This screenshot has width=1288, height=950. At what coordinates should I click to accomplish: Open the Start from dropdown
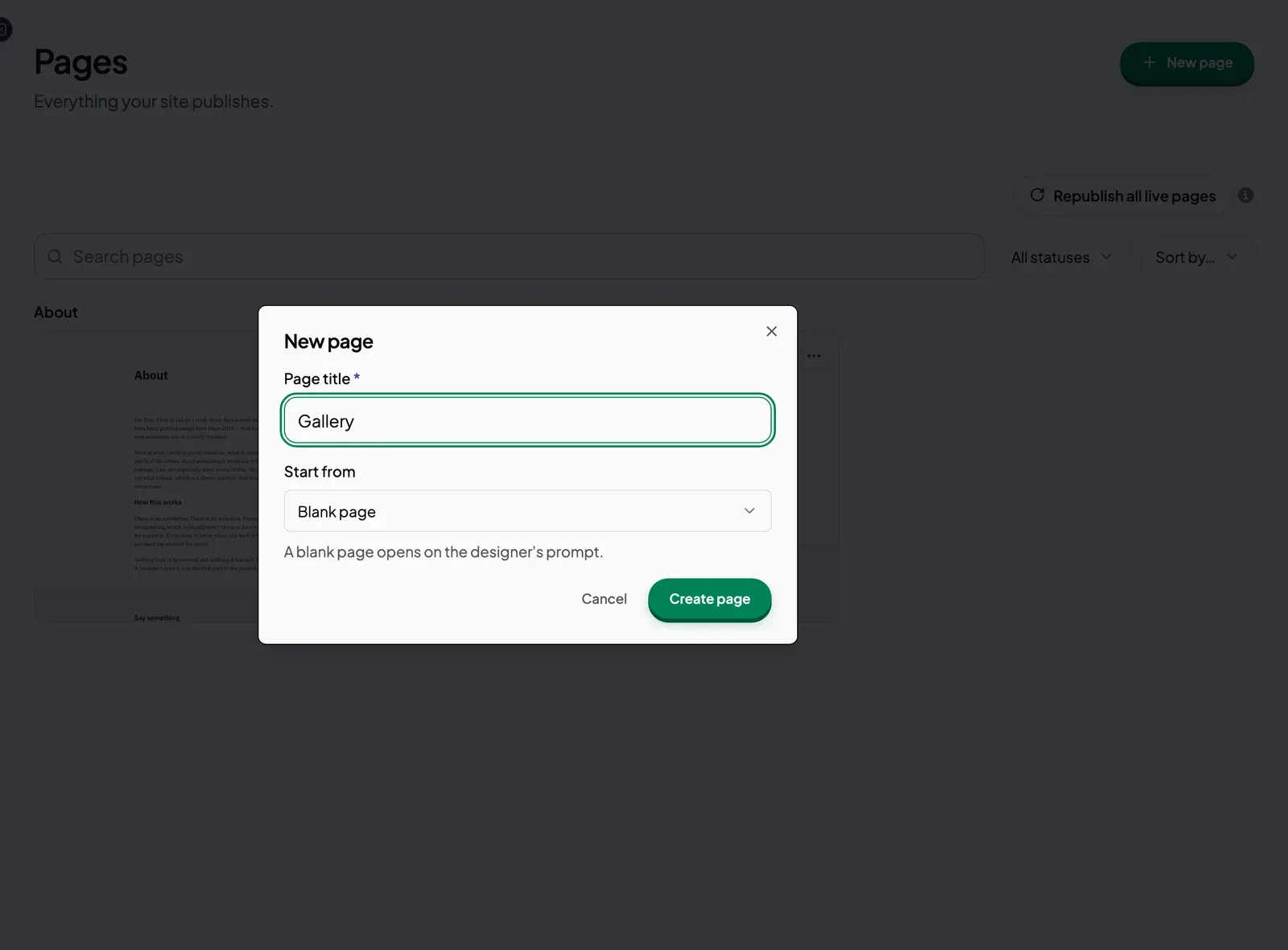point(527,511)
